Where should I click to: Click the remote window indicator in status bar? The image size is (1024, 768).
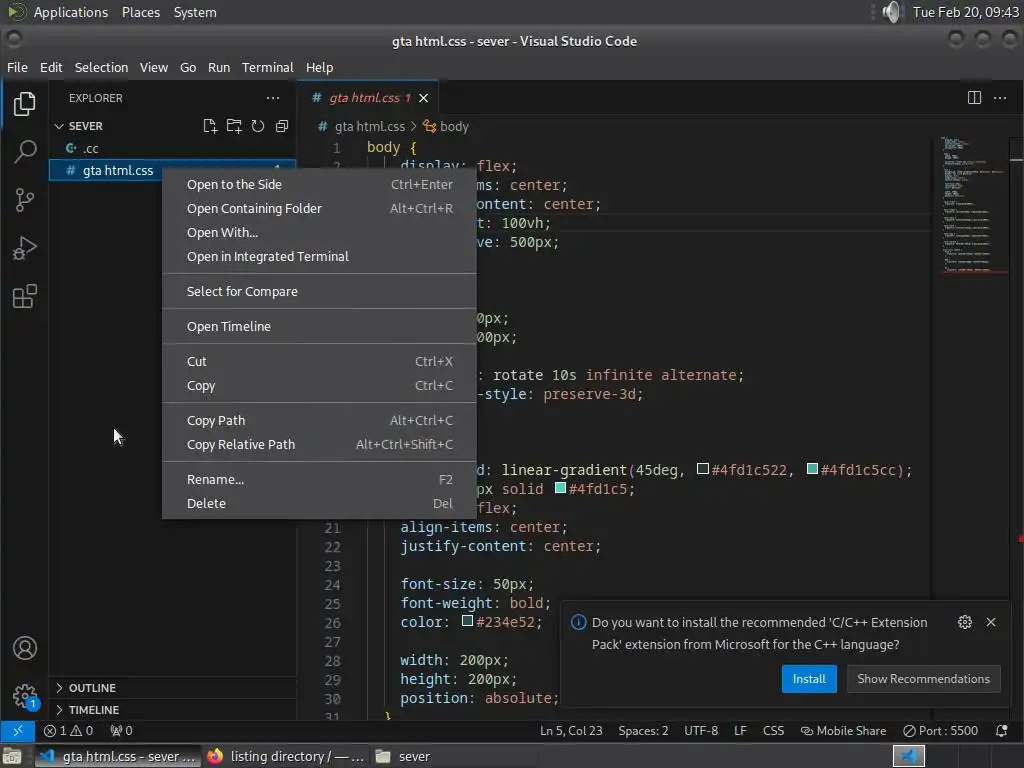18,731
